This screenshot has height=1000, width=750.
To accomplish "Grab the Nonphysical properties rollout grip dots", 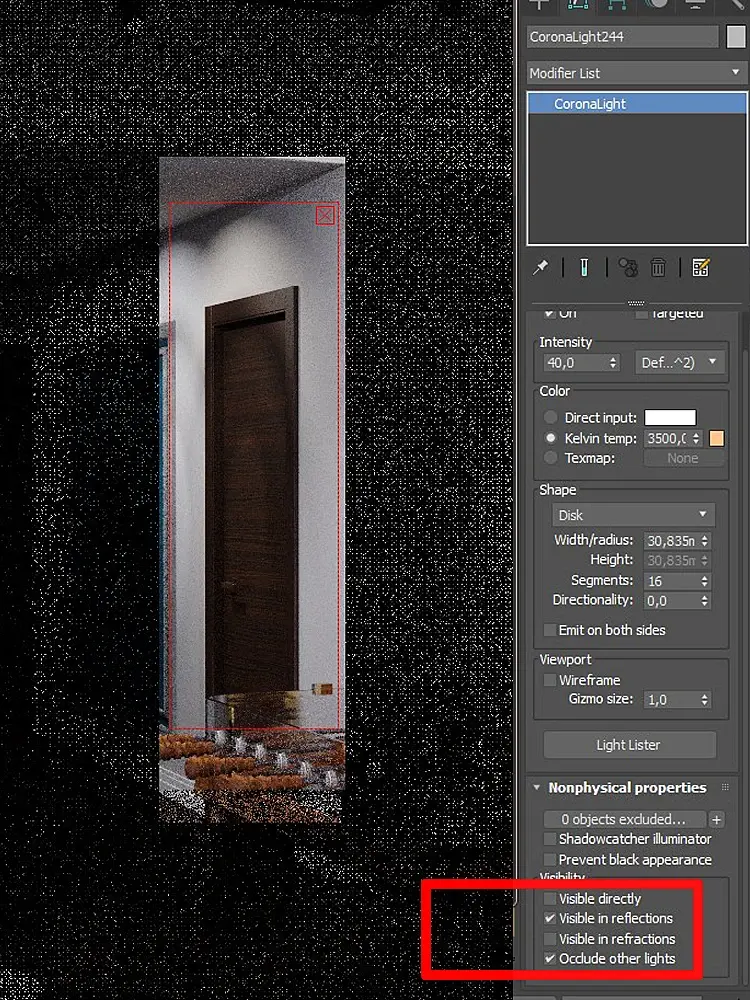I will [725, 788].
